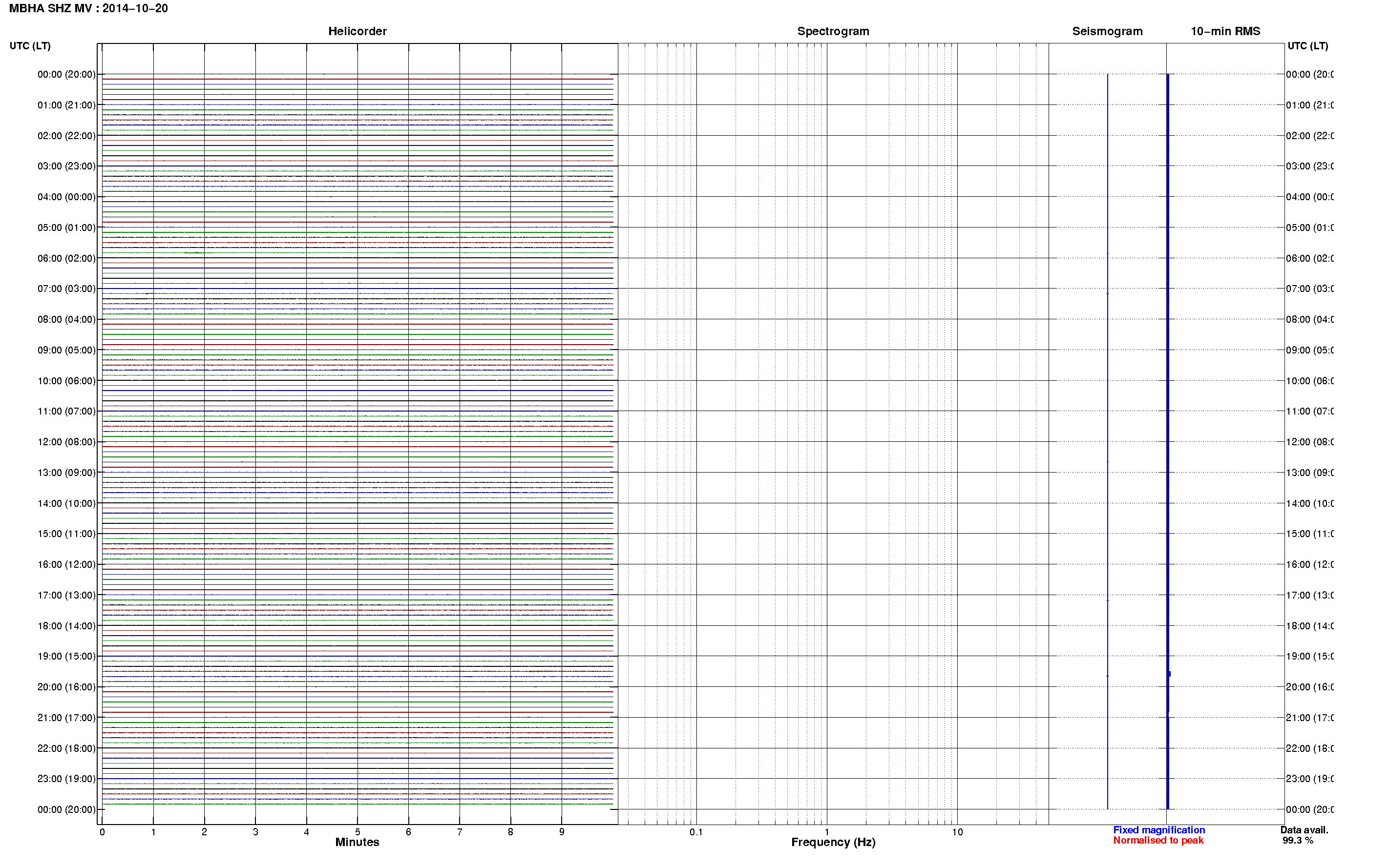Click the 'Minutes' x-axis title

(357, 842)
